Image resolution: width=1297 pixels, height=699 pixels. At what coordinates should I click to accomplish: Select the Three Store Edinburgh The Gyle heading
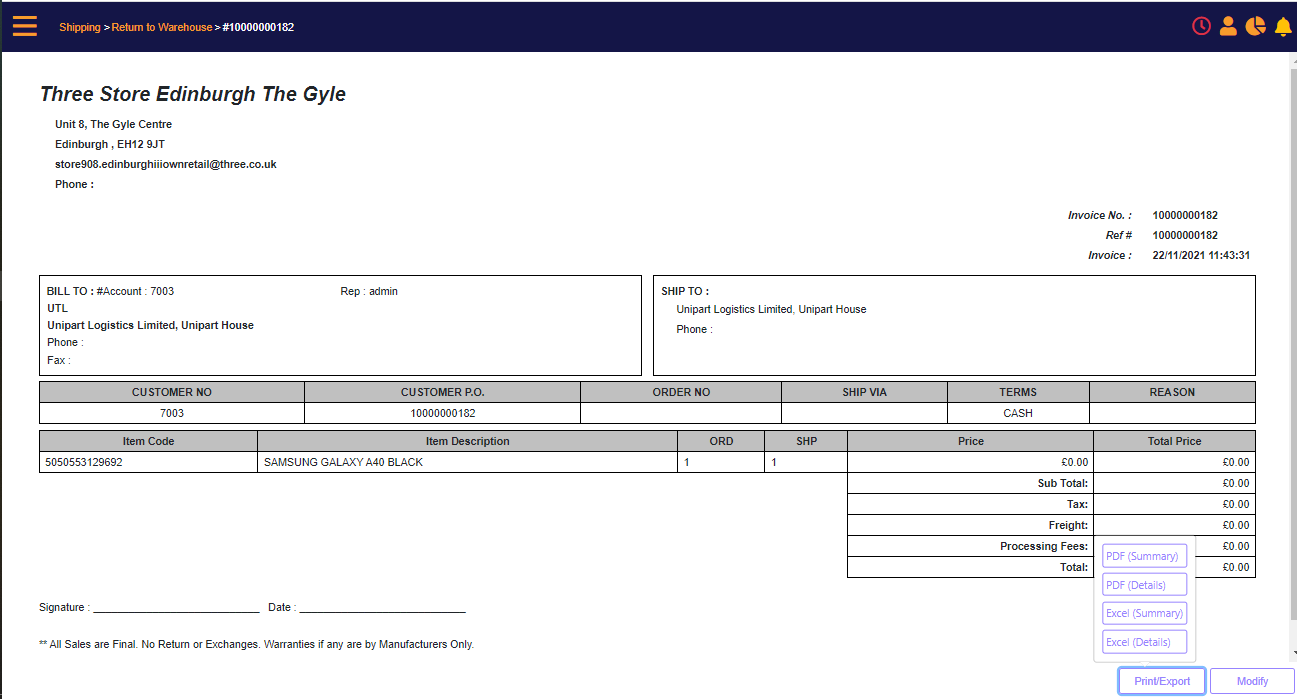tap(193, 94)
